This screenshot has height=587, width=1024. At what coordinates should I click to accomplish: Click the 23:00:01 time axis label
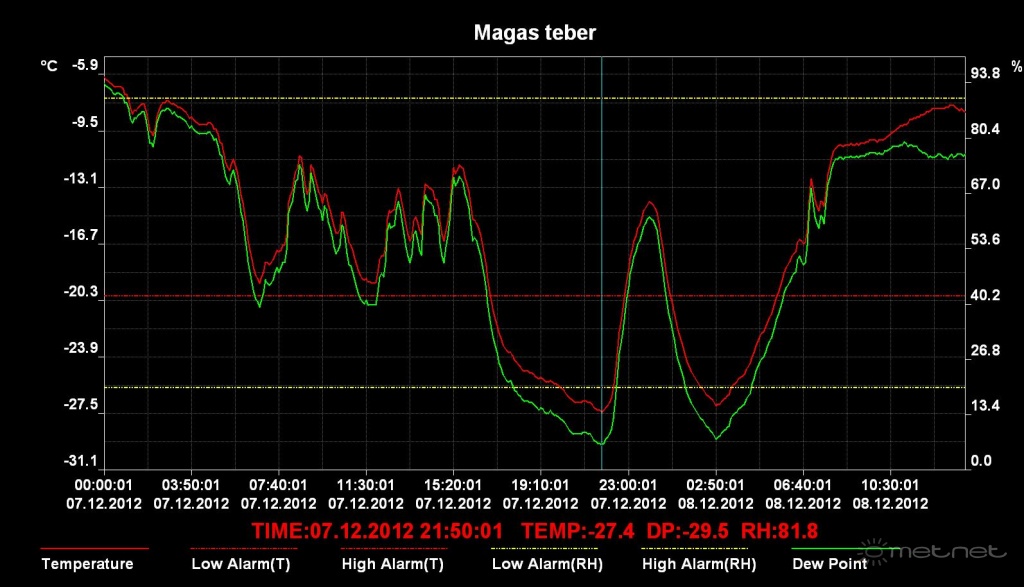(x=627, y=484)
